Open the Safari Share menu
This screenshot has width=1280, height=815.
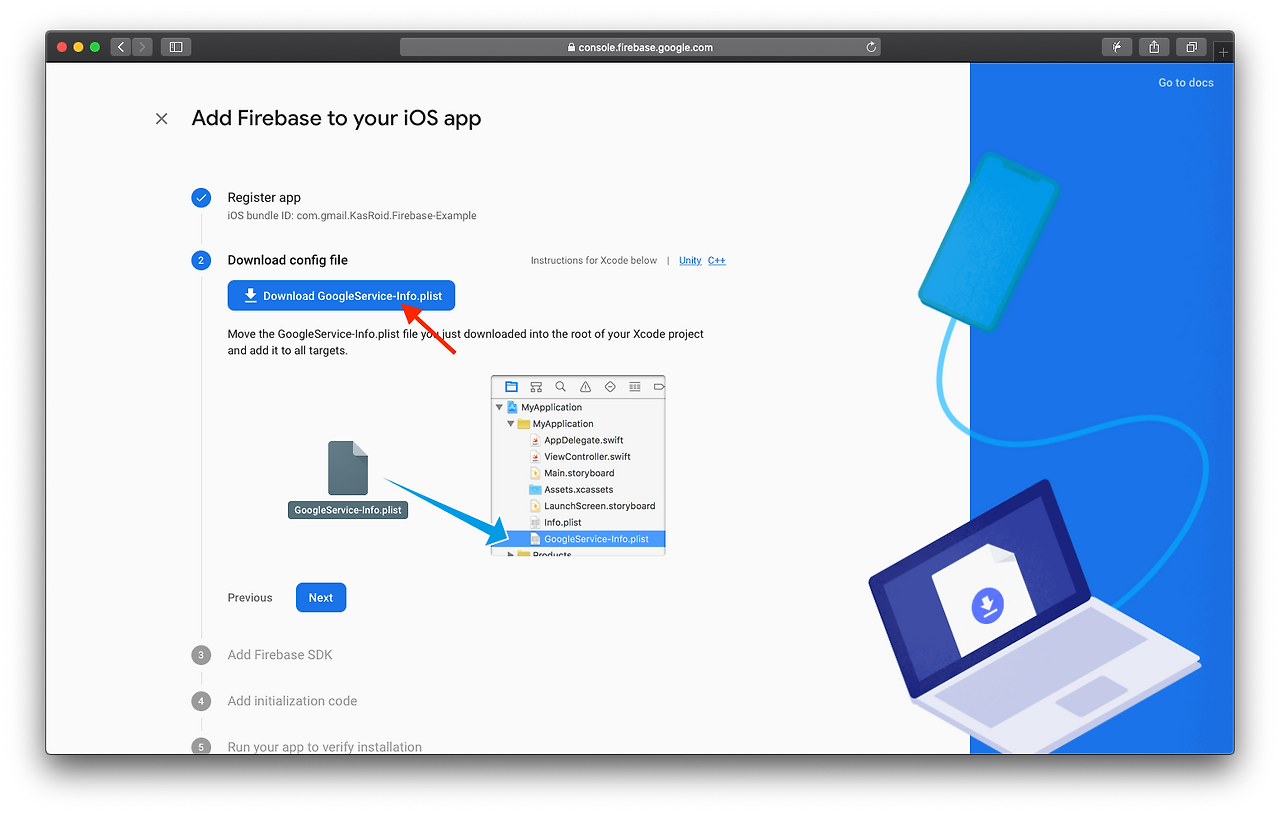pos(1154,47)
